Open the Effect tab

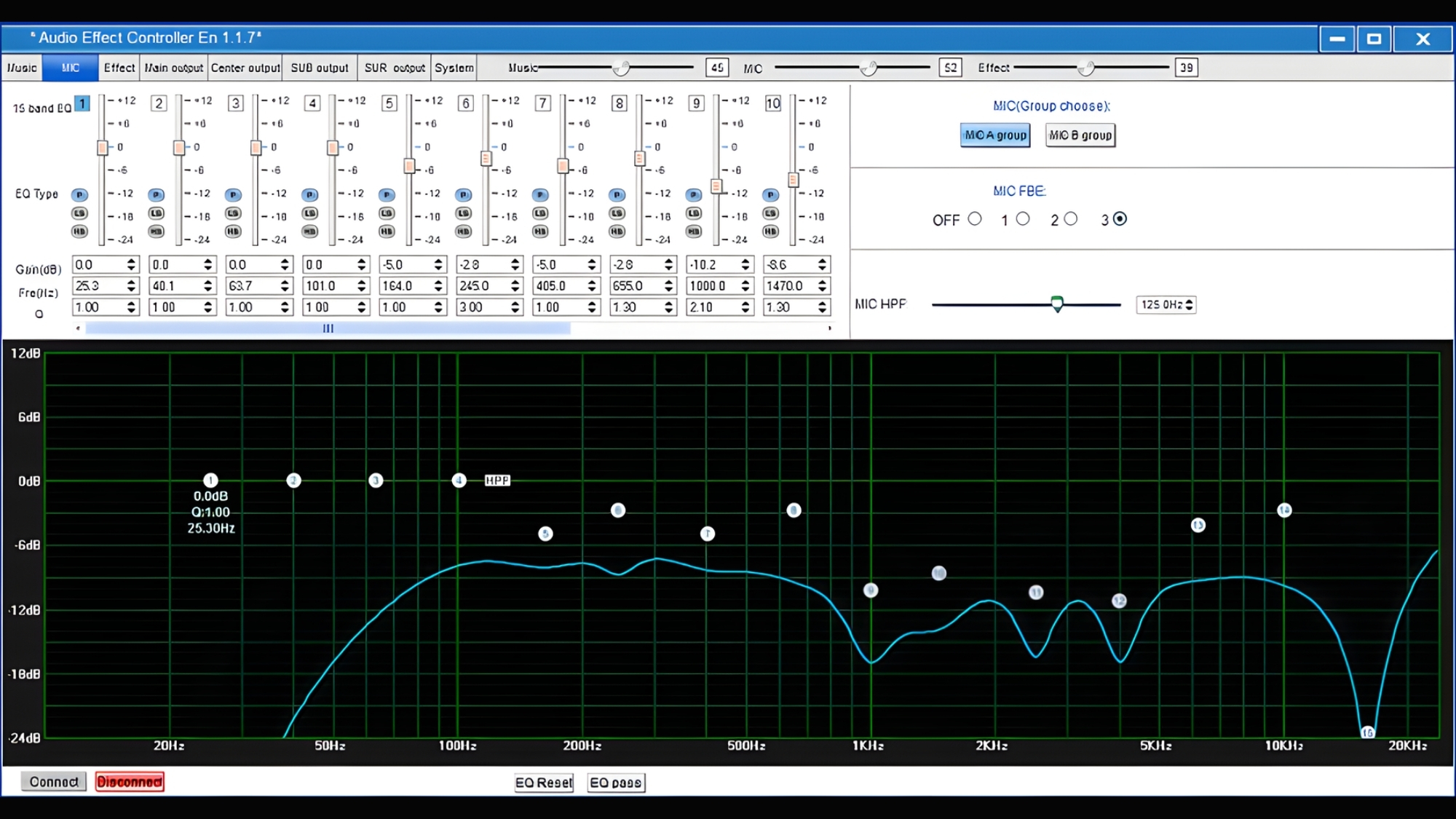click(119, 68)
